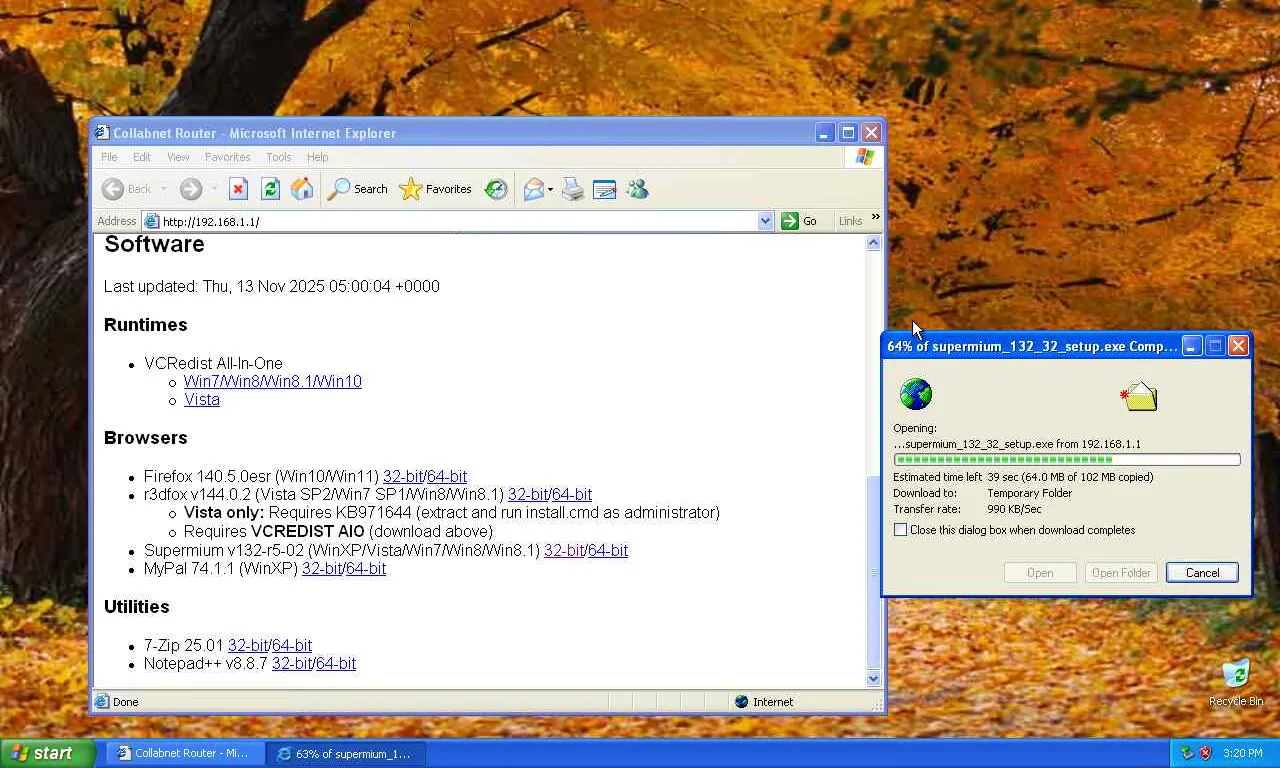Stop loading the page with the red X icon

238,189
